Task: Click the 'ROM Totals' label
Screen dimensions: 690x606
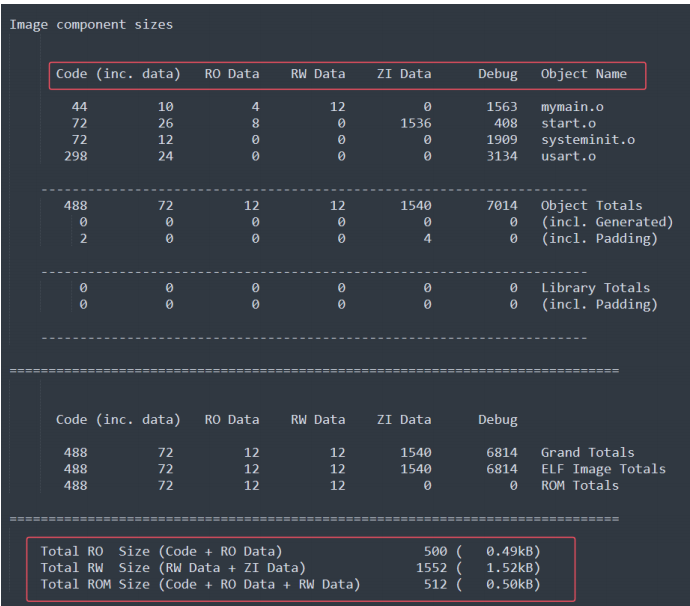Action: 580,485
